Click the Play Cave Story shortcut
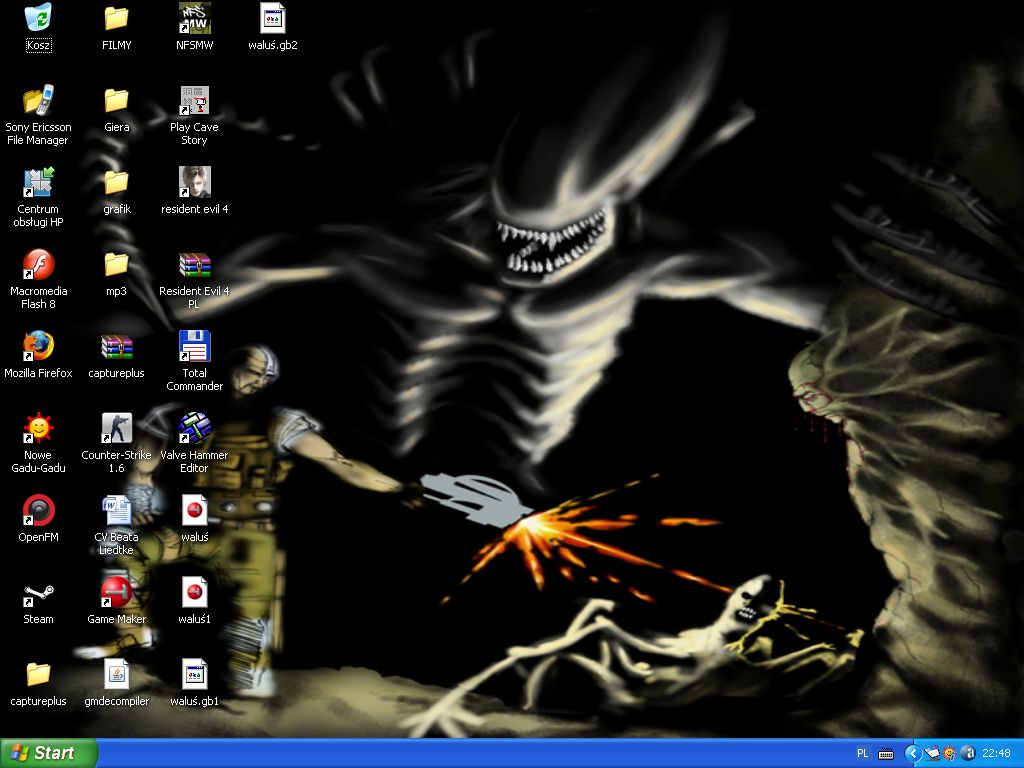The width and height of the screenshot is (1024, 768). (194, 100)
